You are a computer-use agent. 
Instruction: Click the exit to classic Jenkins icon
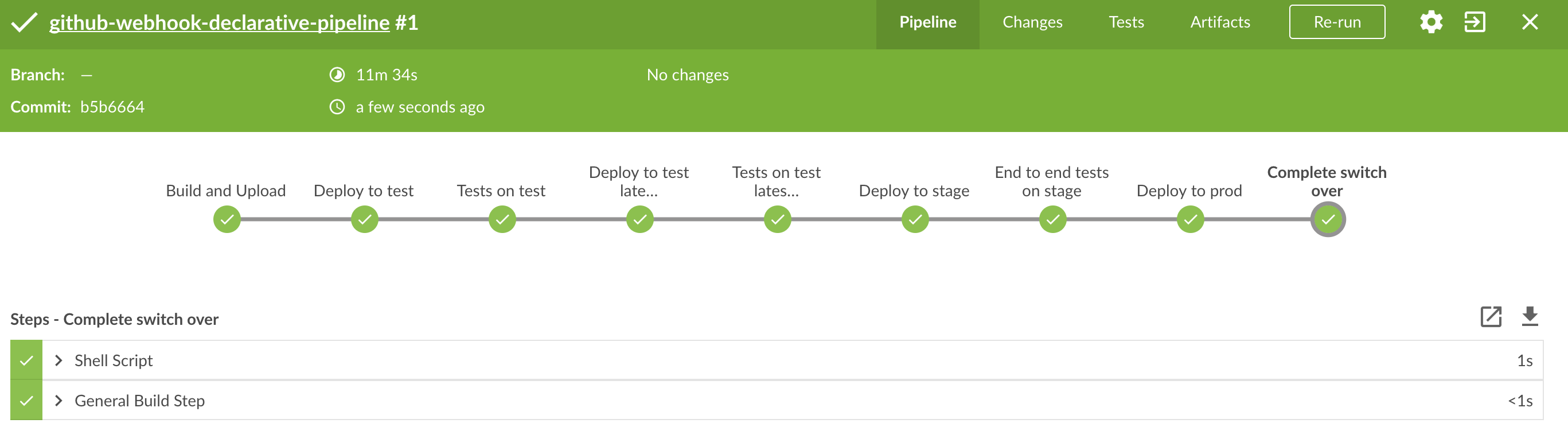(1476, 22)
